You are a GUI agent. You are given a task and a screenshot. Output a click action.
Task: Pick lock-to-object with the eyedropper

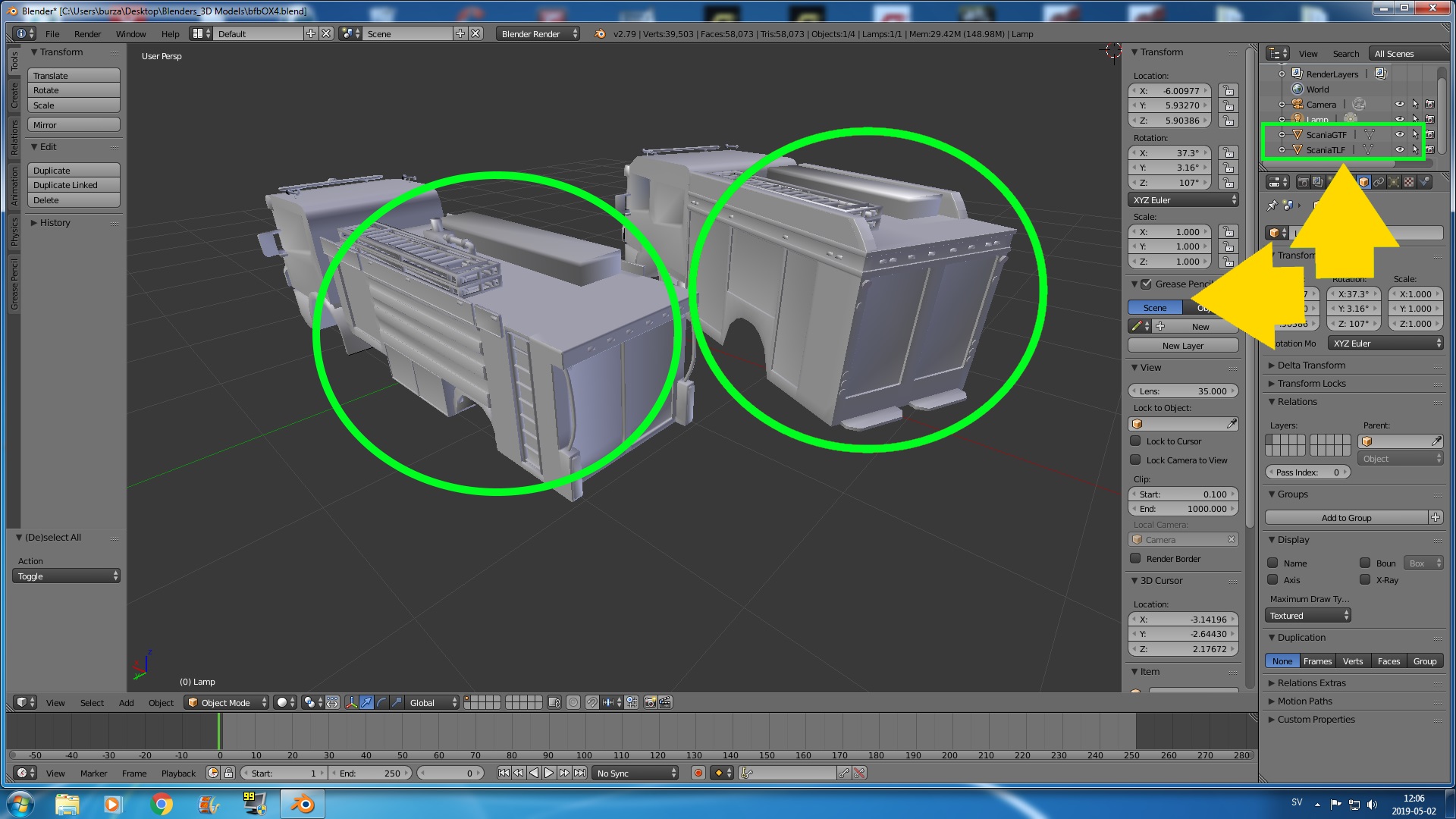[1232, 425]
